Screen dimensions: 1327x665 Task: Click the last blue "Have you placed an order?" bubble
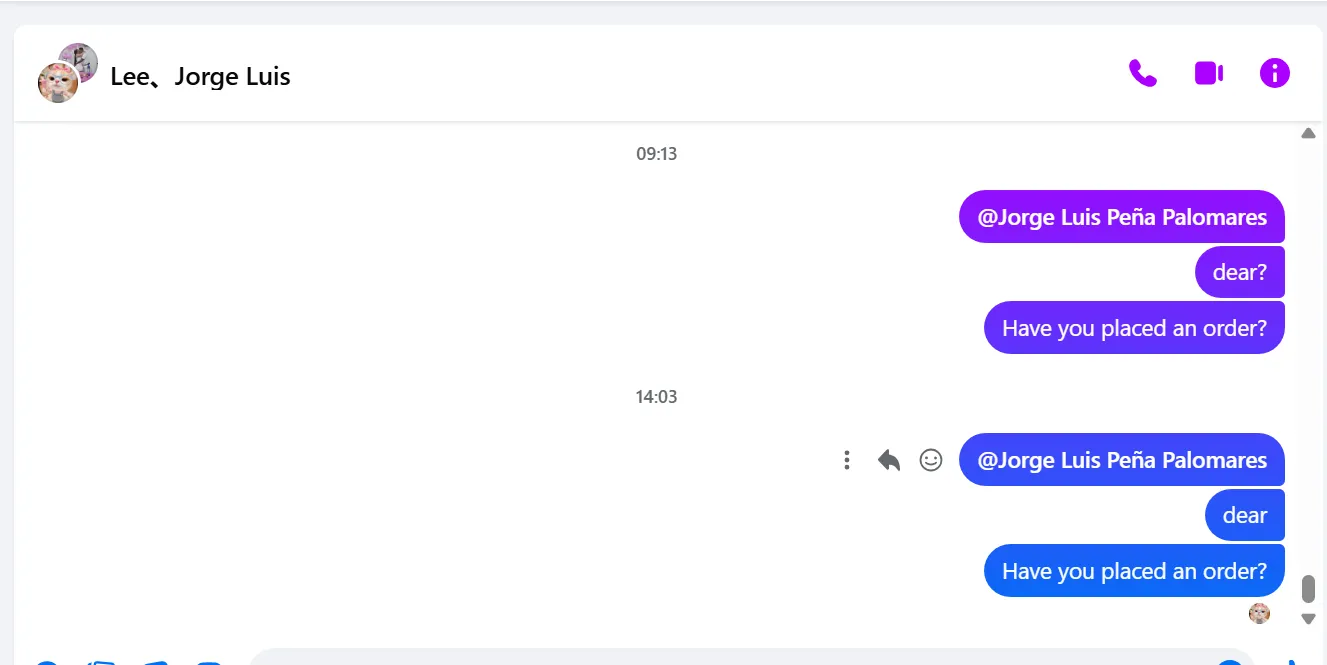pyautogui.click(x=1134, y=571)
